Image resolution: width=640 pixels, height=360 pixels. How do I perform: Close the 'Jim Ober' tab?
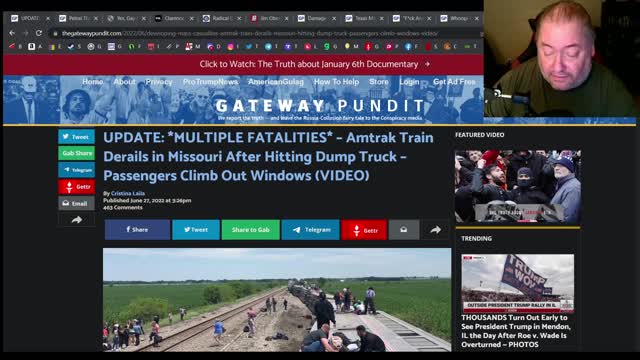pos(287,18)
